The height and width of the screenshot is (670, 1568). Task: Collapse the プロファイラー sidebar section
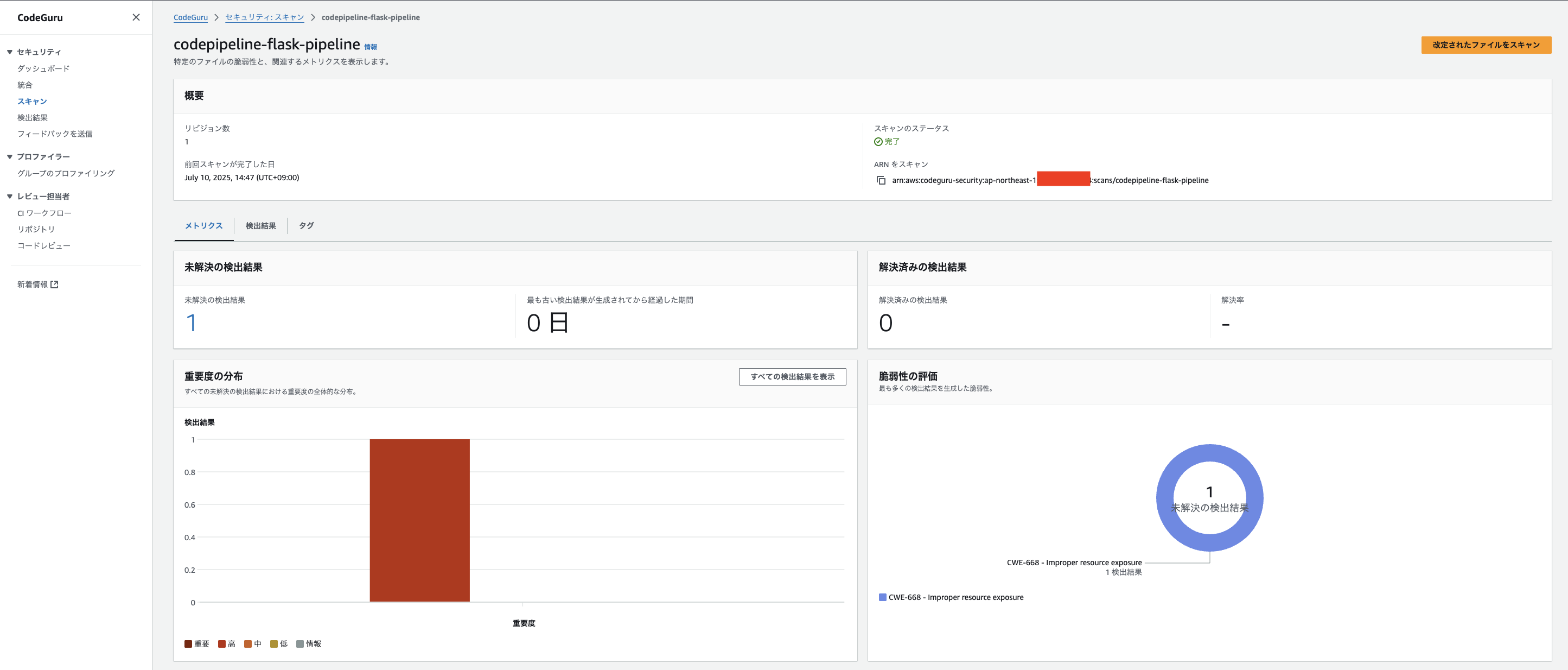click(9, 156)
